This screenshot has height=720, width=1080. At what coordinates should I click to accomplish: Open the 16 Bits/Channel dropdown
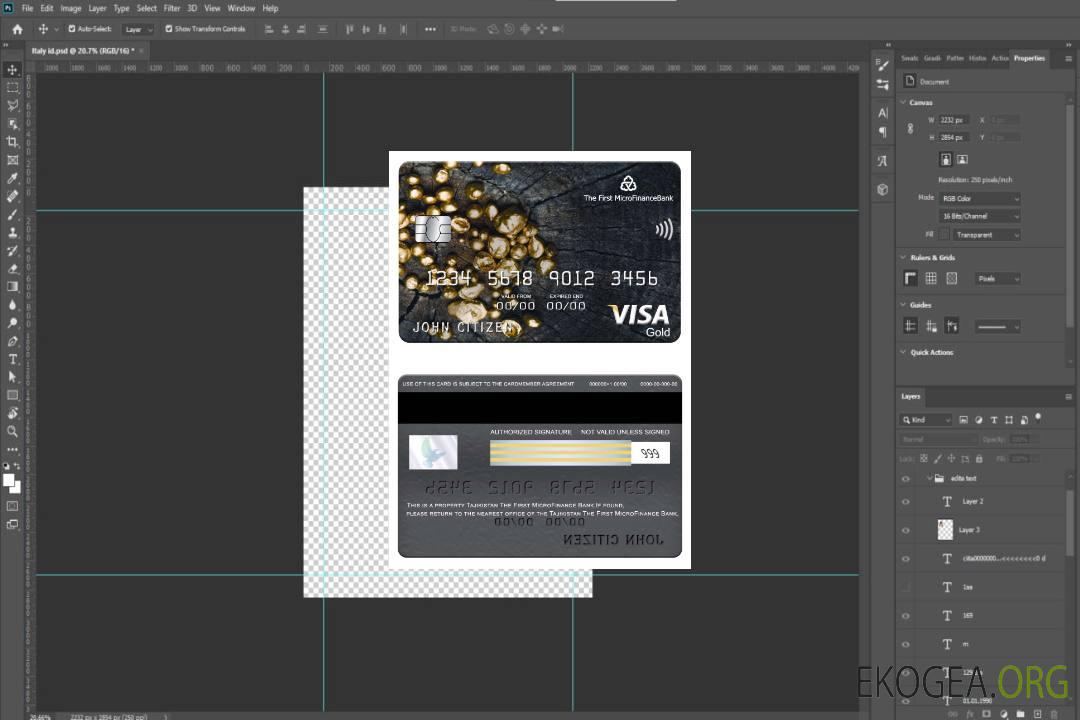click(980, 216)
